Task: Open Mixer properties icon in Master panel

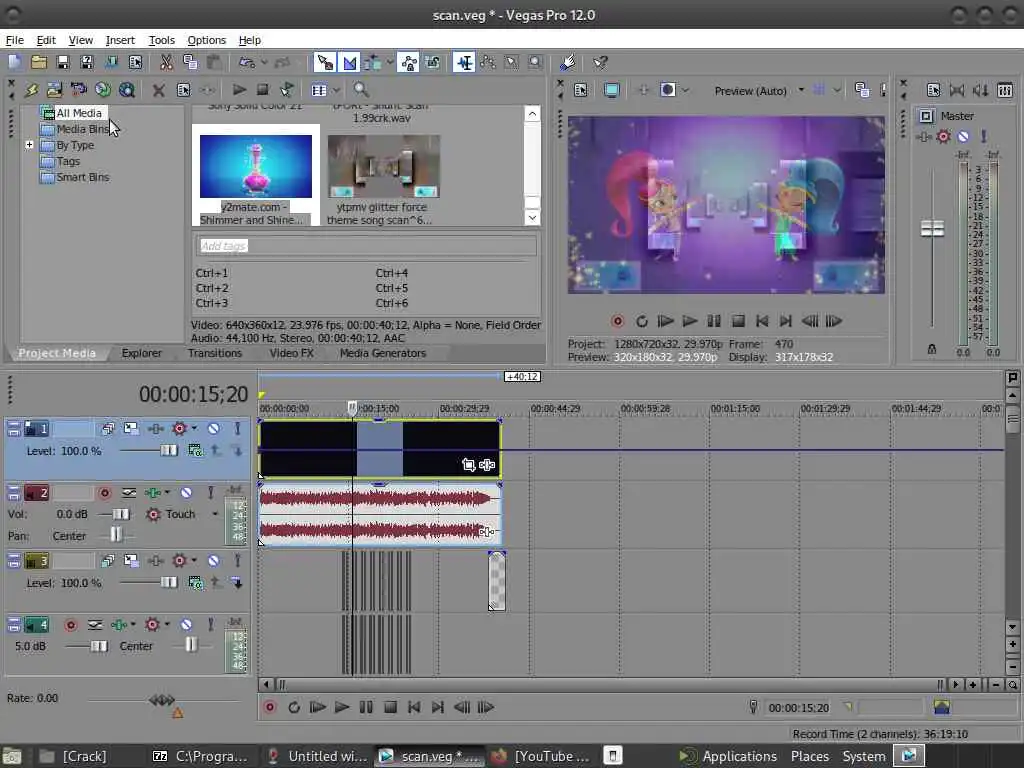Action: [933, 90]
